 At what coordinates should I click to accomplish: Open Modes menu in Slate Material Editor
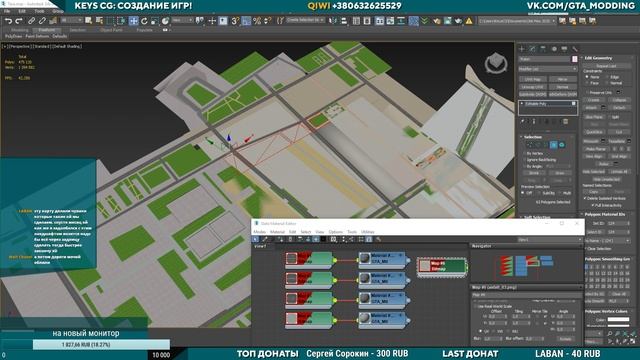click(x=259, y=232)
